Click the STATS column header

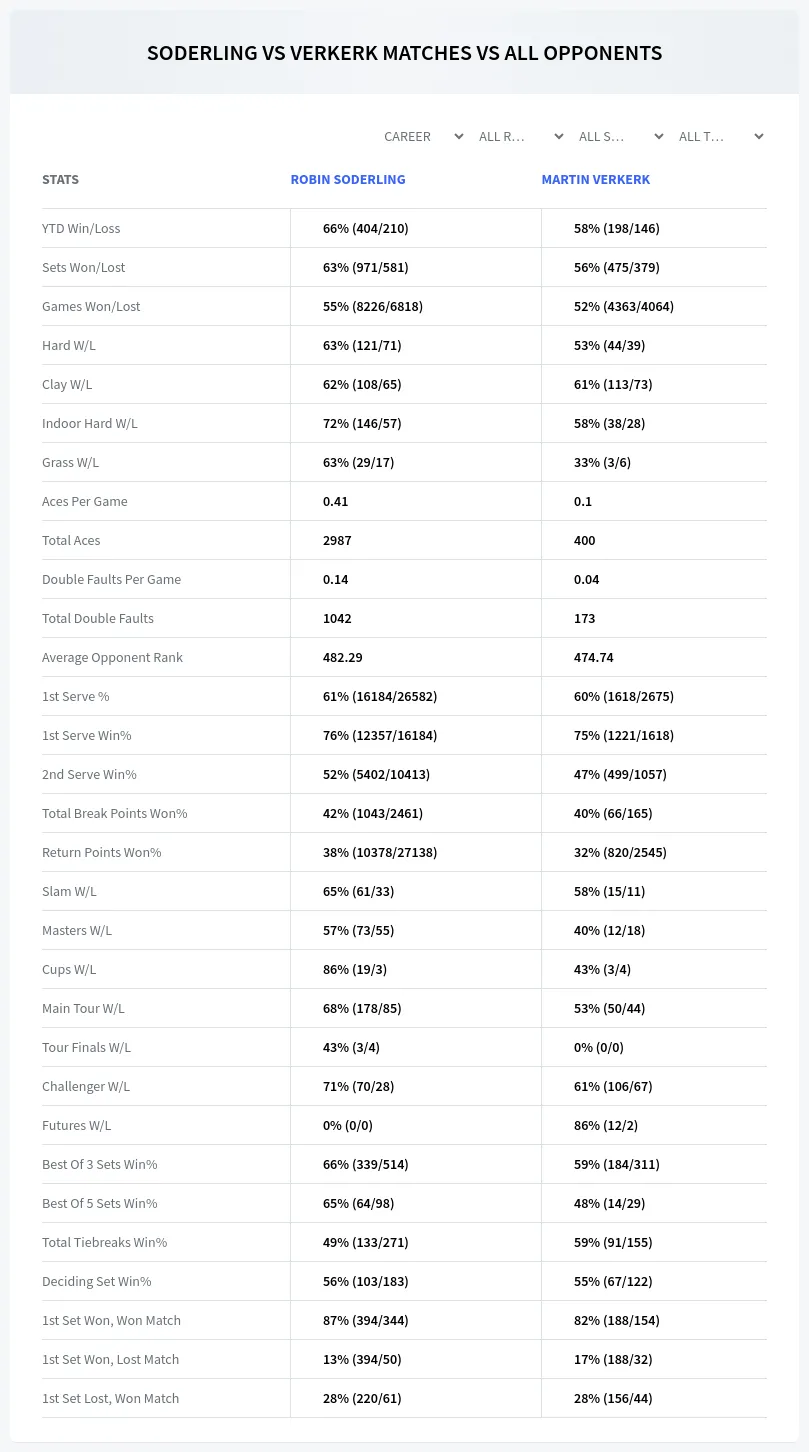(60, 180)
